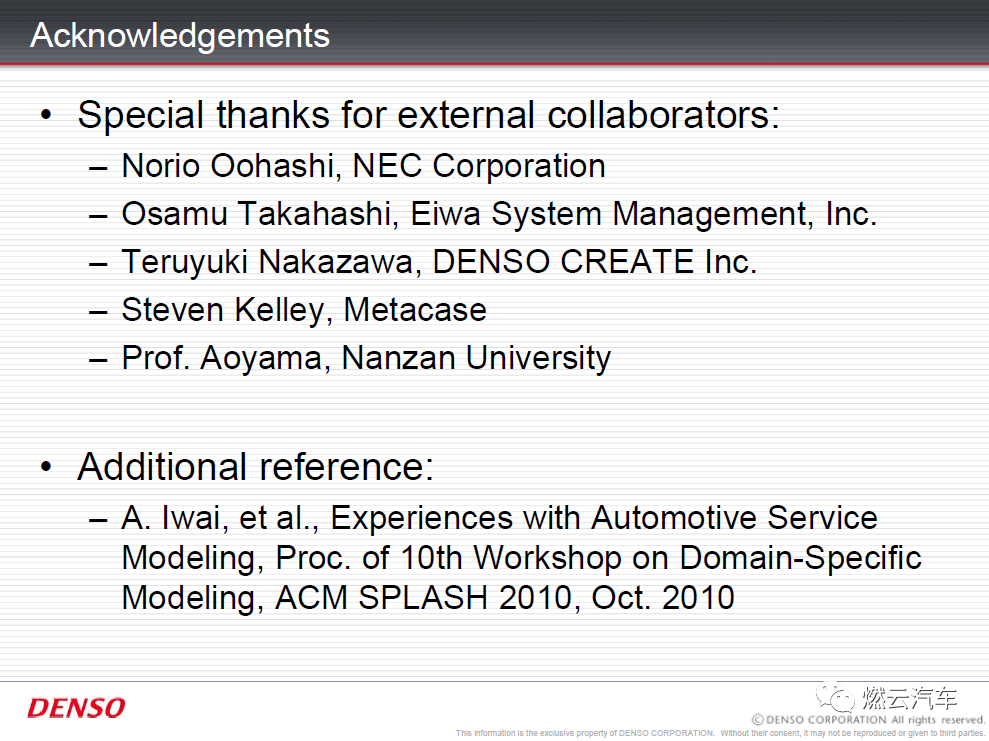Select the line 'Prof. Aoyama, Nanzan University'
Image resolution: width=989 pixels, height=741 pixels.
(x=366, y=359)
